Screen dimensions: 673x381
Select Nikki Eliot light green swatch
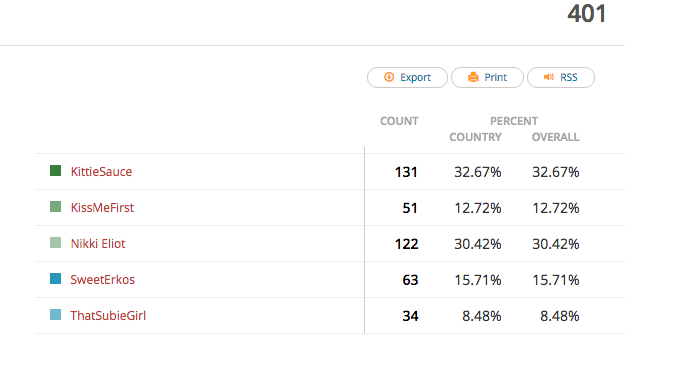tap(55, 243)
